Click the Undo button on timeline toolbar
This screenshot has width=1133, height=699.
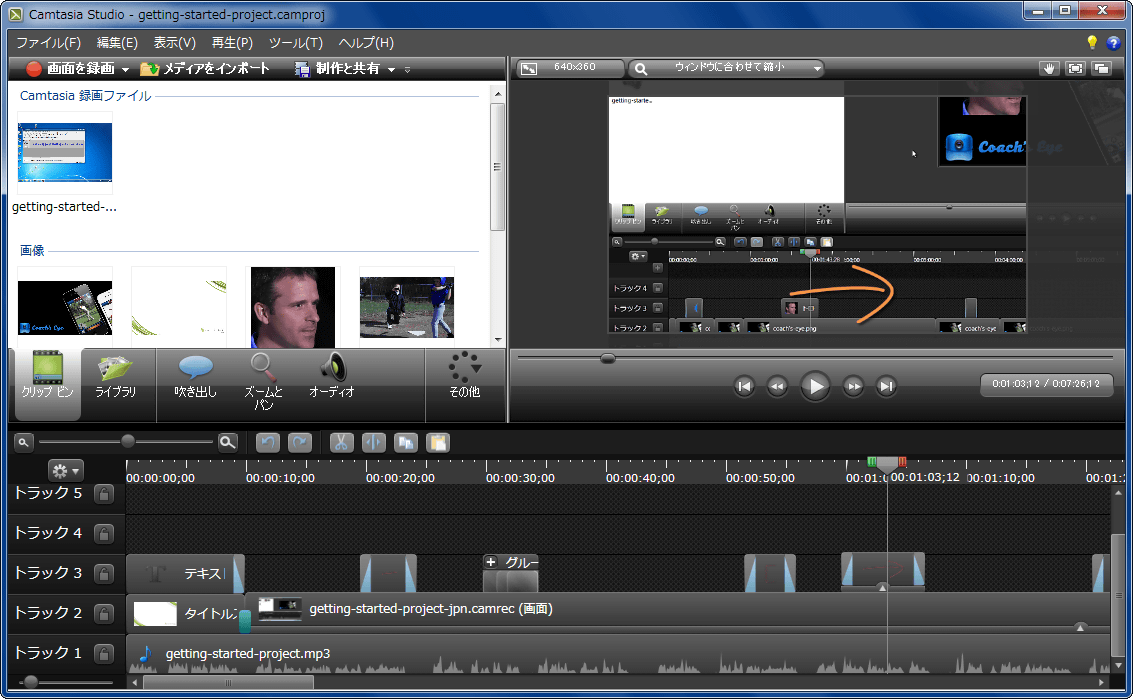tap(268, 442)
